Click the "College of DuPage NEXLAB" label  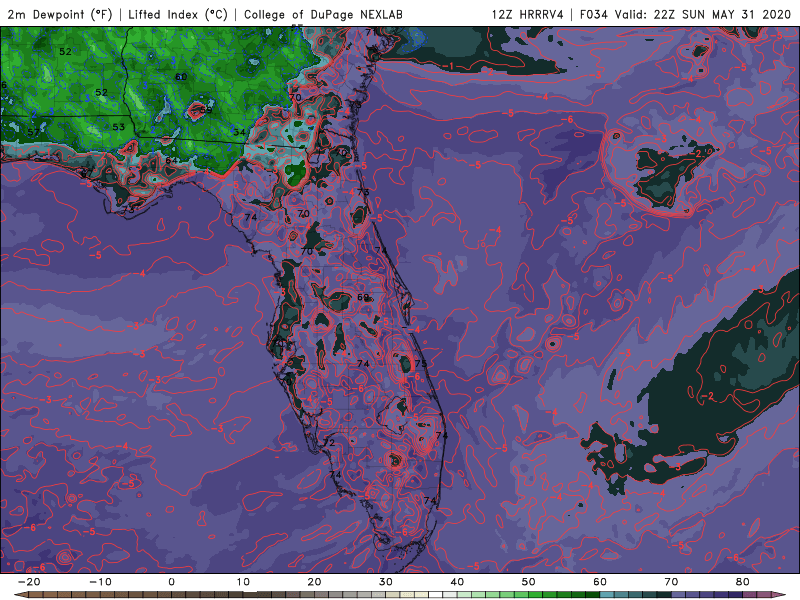click(x=323, y=14)
